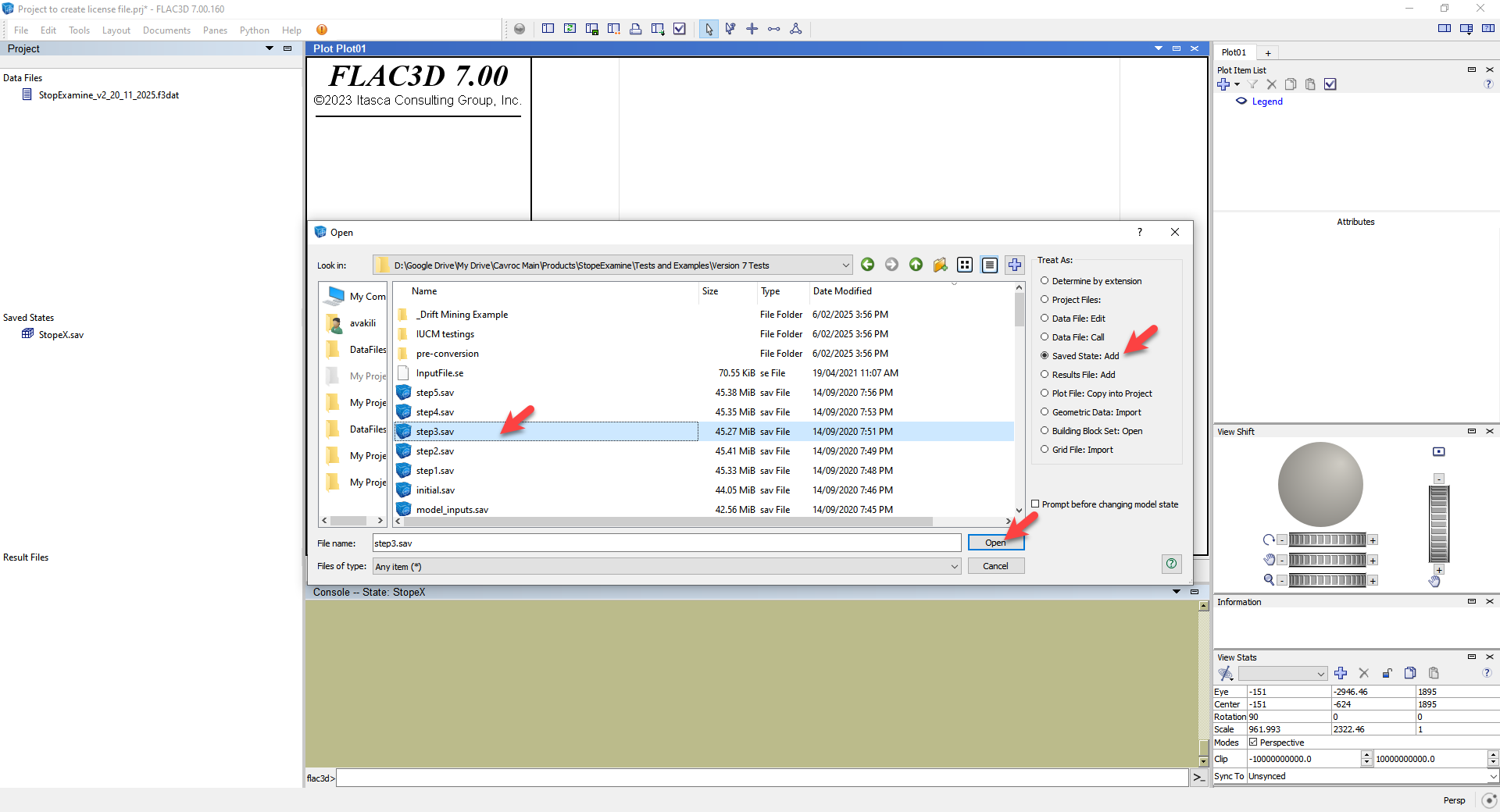The width and height of the screenshot is (1500, 812).
Task: Open the Panes menu
Action: point(215,30)
